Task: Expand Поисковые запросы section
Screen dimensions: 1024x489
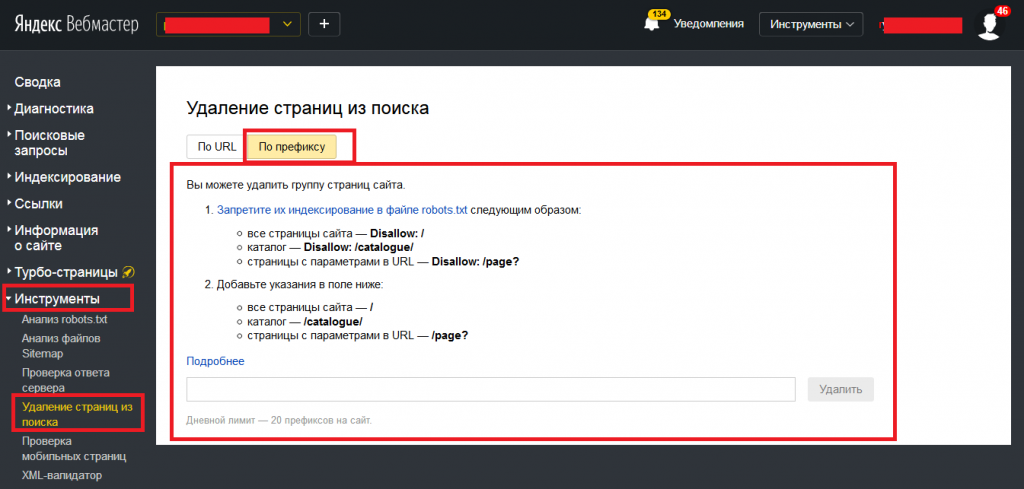Action: click(x=50, y=143)
